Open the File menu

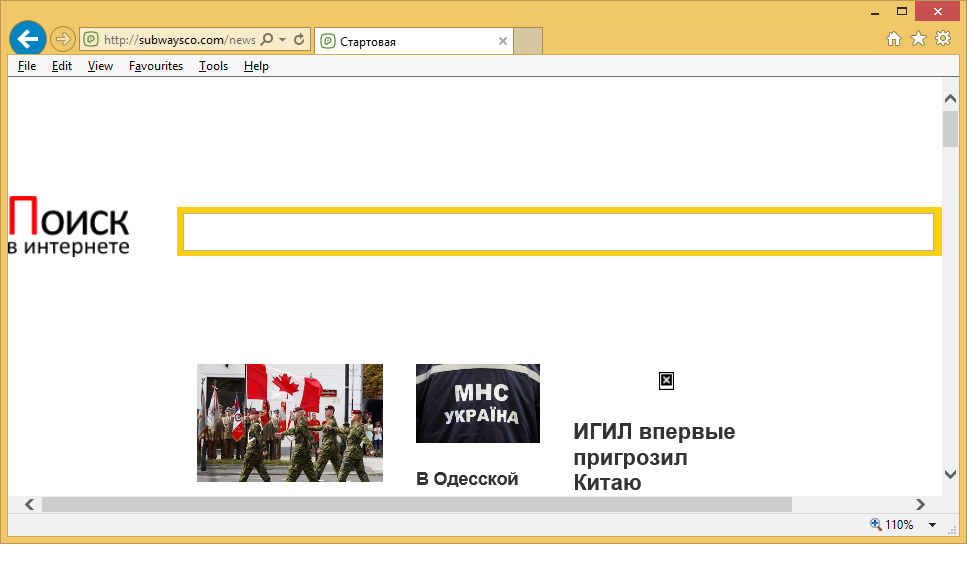[x=27, y=66]
